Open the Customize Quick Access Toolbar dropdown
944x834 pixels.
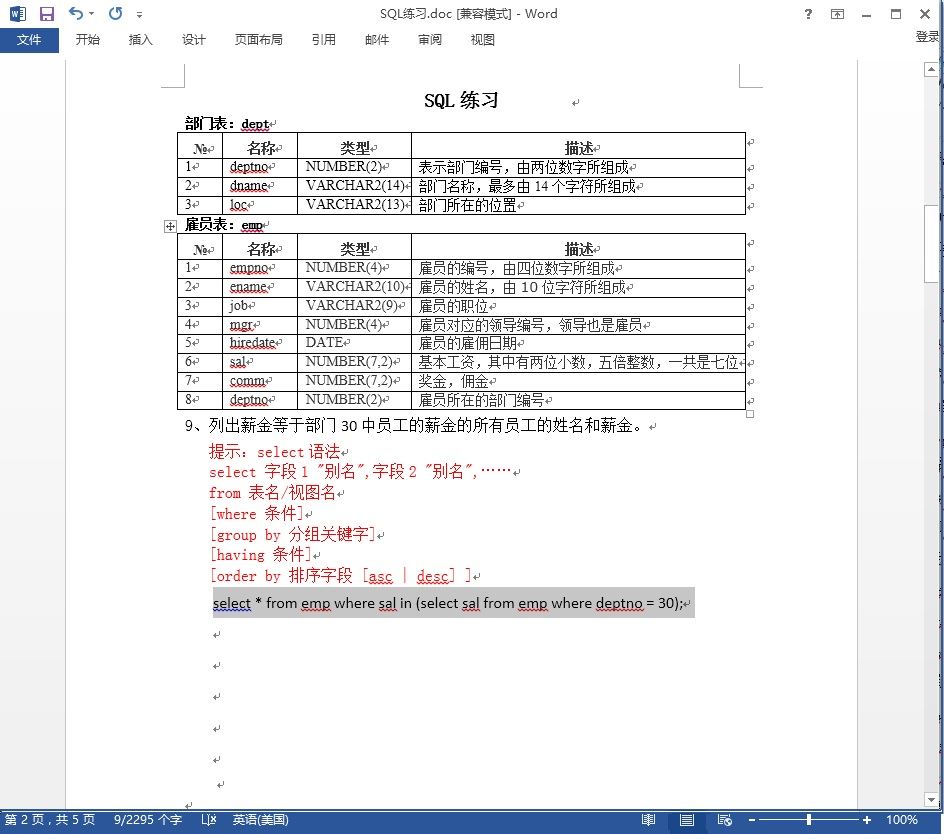coord(139,14)
